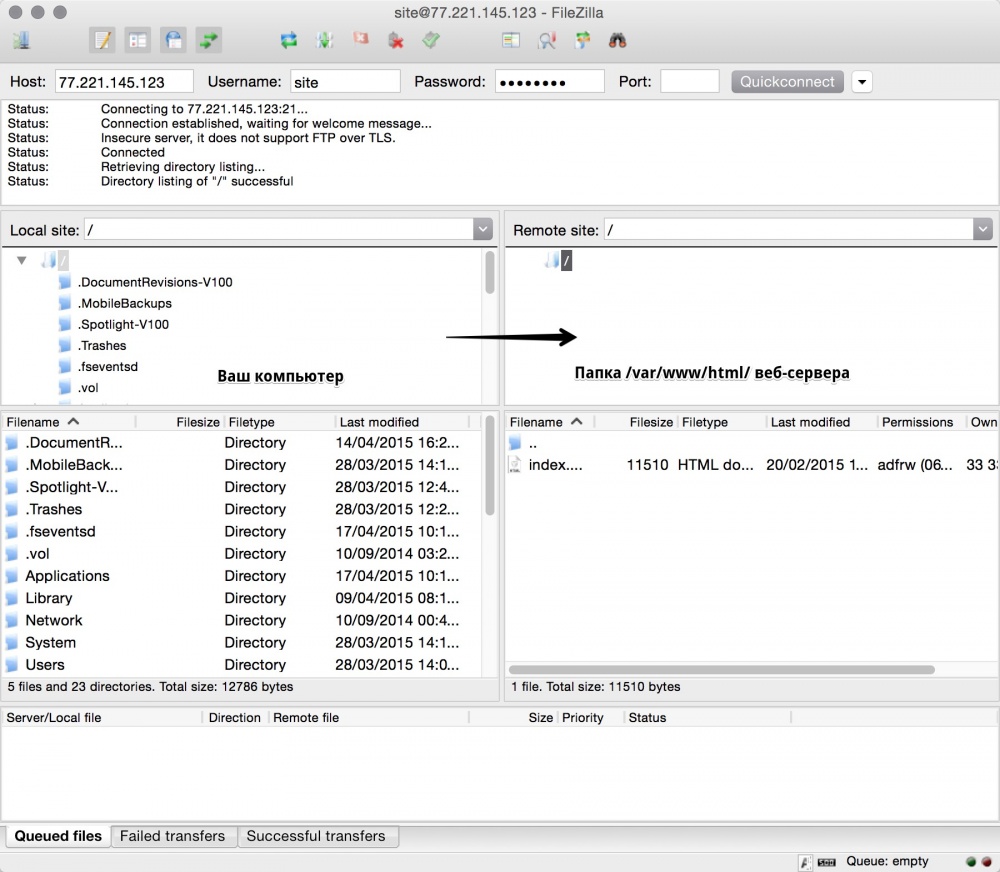Viewport: 1000px width, 872px height.
Task: Switch to the Queued files tab
Action: tap(58, 836)
